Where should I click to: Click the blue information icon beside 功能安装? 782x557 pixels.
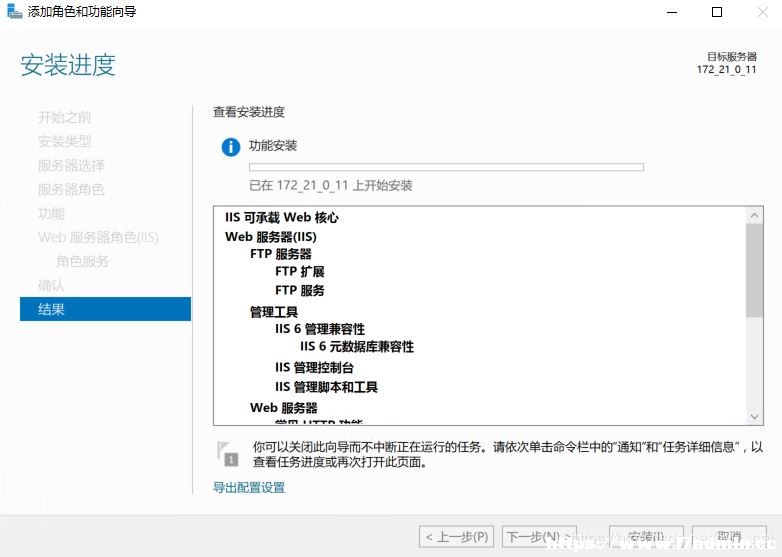(x=230, y=147)
